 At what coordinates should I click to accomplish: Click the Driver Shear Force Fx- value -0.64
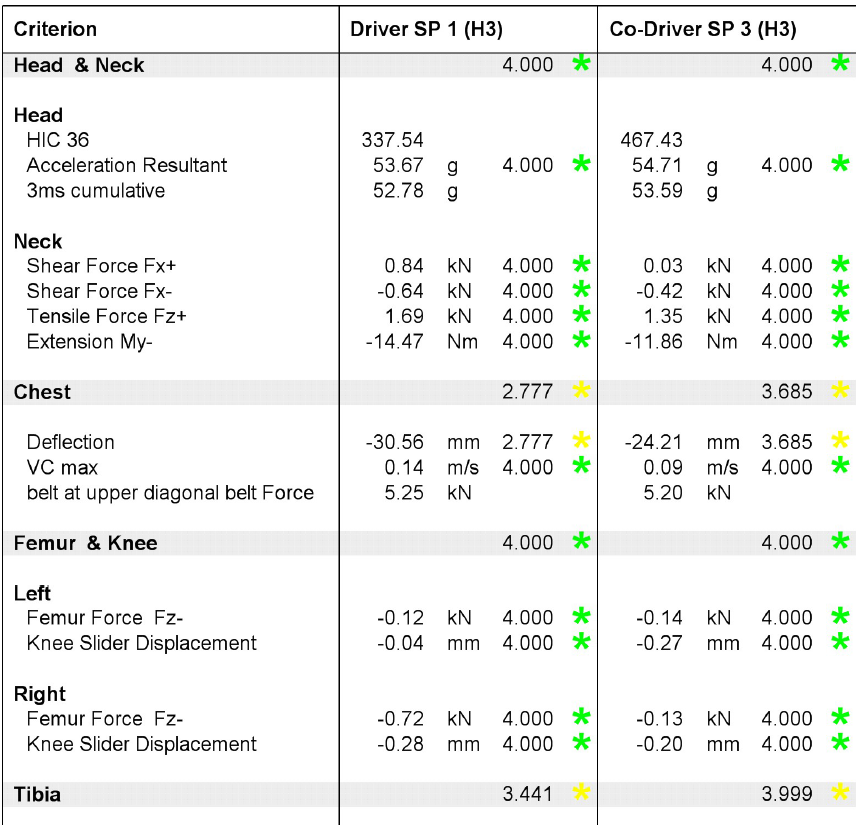pyautogui.click(x=400, y=291)
